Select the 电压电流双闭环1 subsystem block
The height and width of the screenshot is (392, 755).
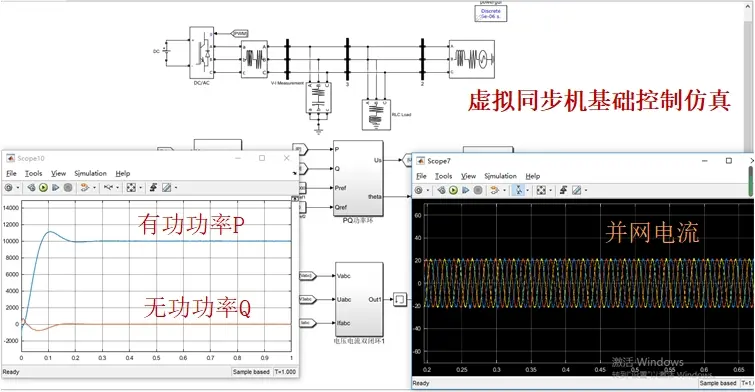359,300
